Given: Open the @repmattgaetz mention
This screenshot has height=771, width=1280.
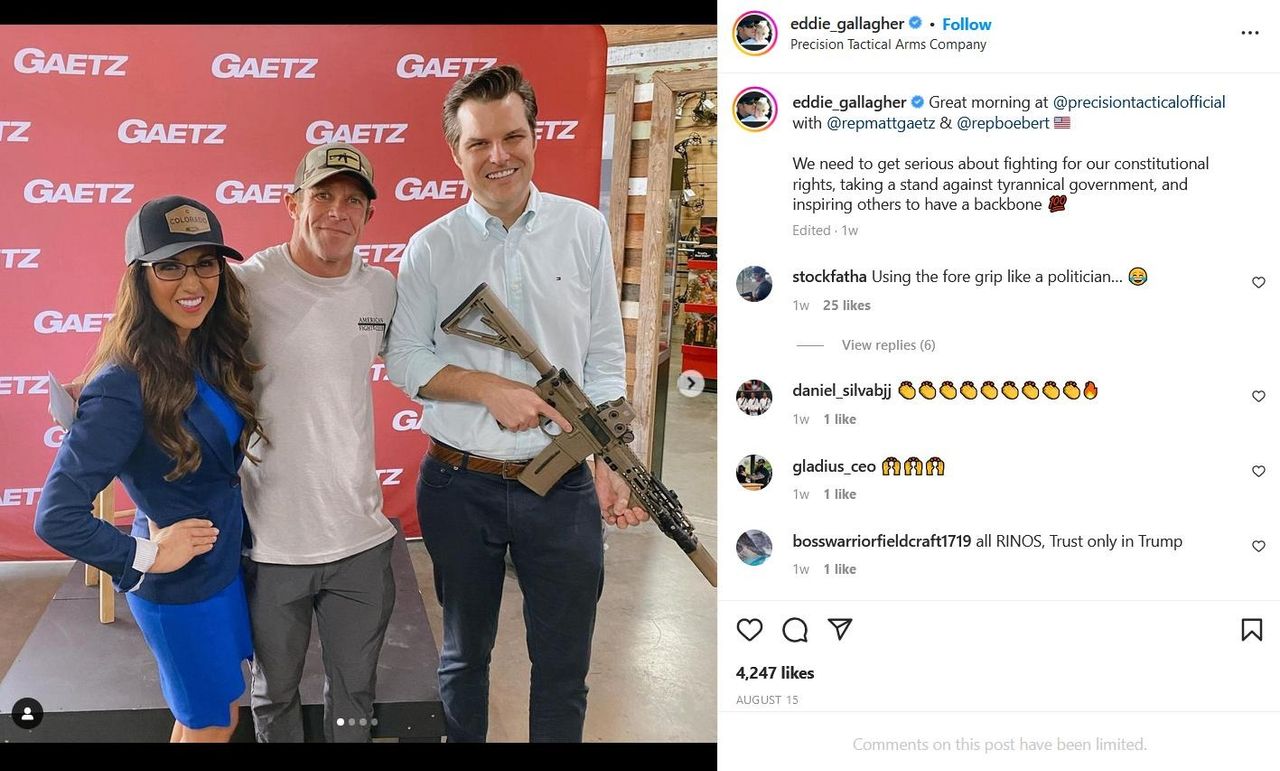Looking at the screenshot, I should coord(881,123).
